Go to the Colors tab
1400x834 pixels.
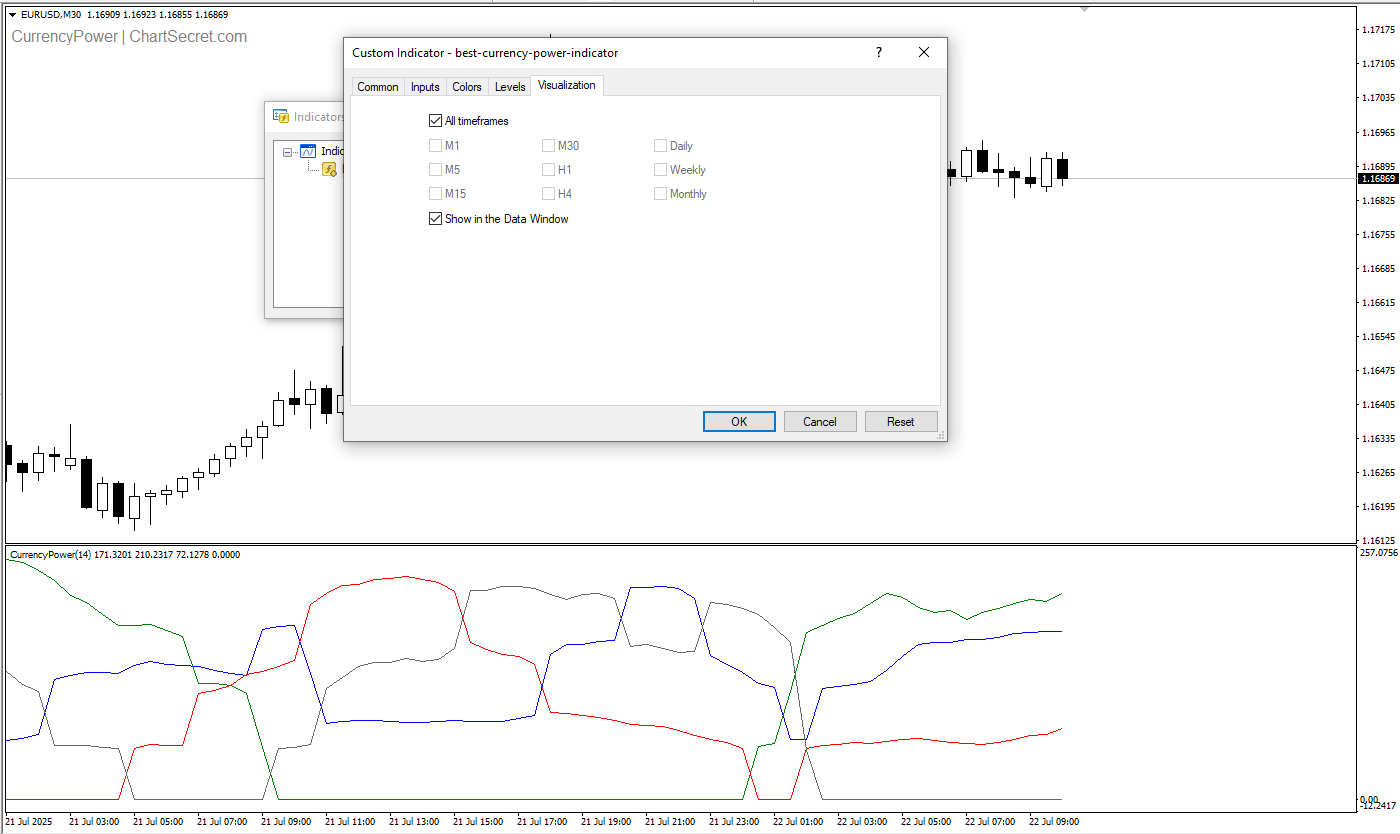coord(467,87)
